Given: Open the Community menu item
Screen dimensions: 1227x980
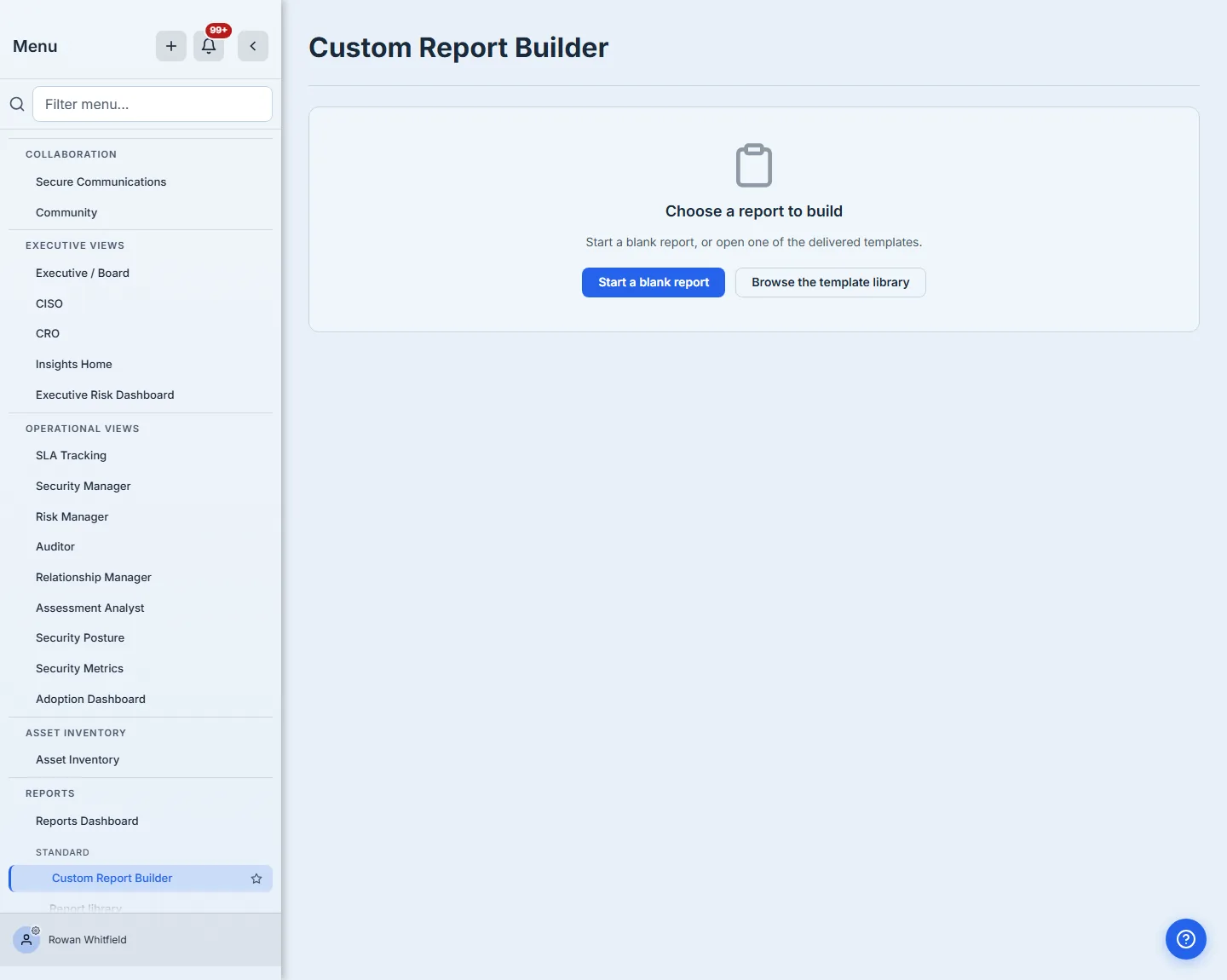Looking at the screenshot, I should (141, 212).
